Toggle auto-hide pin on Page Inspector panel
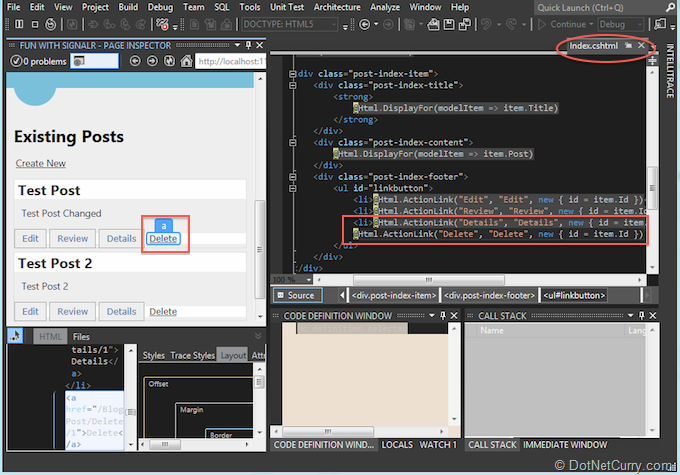This screenshot has width=680, height=475. pos(248,46)
